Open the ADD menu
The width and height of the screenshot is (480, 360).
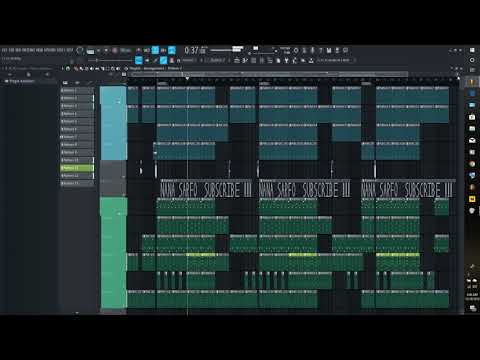(18, 50)
